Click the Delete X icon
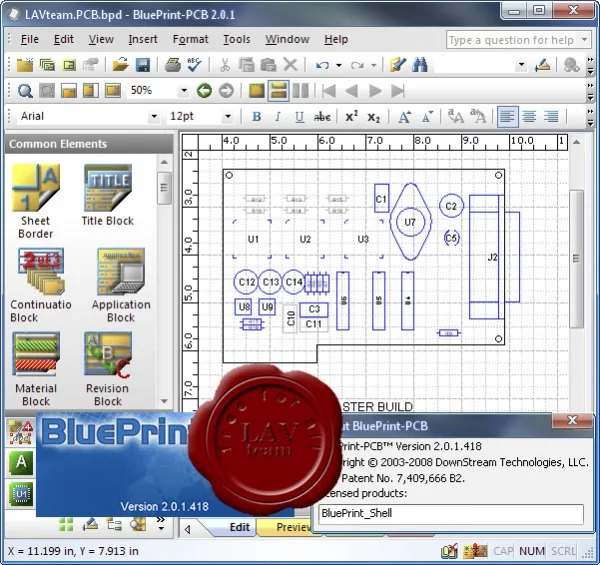Image resolution: width=600 pixels, height=565 pixels. pos(290,65)
